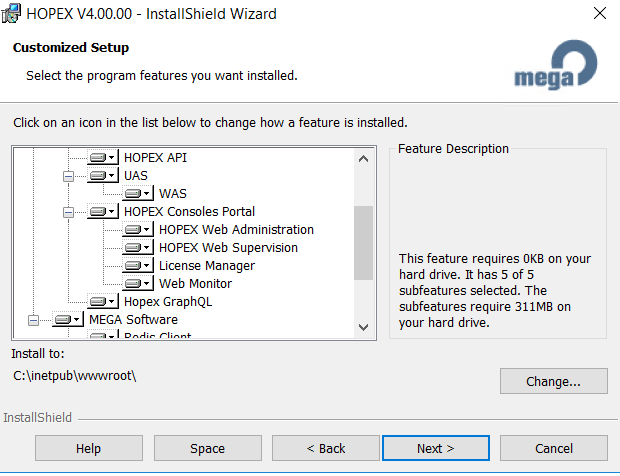
Task: Select the Web Monitor tree label
Action: click(x=194, y=284)
